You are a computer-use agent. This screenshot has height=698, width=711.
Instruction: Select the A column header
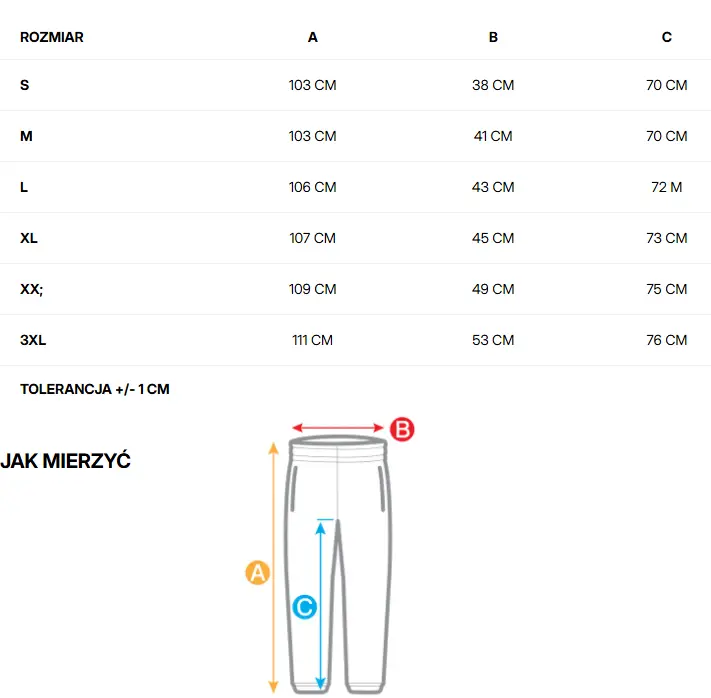click(x=313, y=37)
